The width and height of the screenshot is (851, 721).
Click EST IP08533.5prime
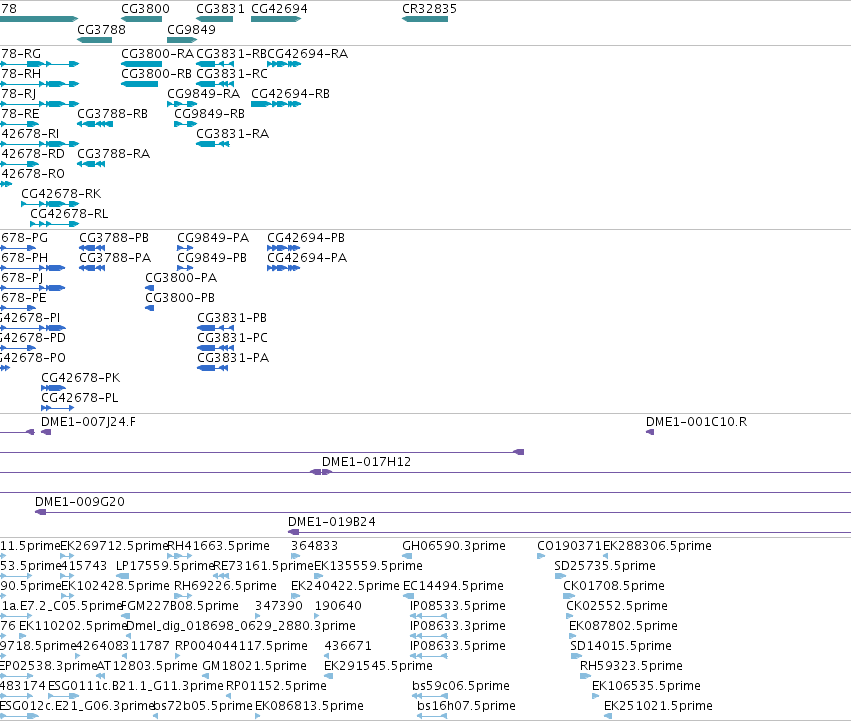429,616
